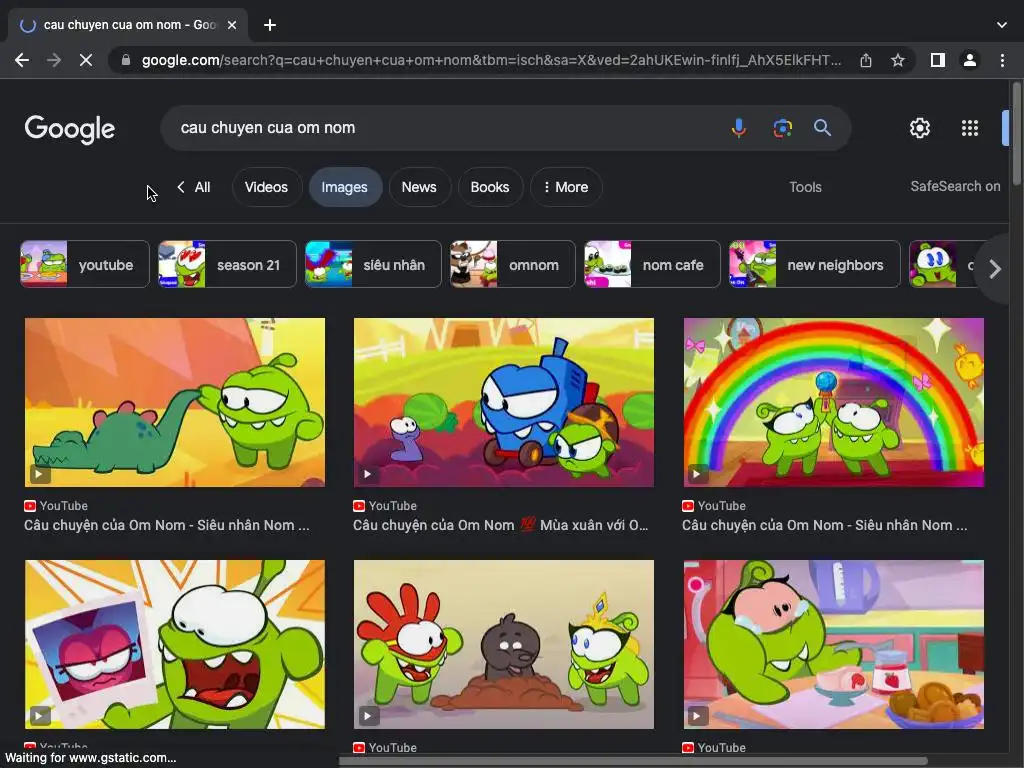Select the new neighbors suggestion chip
Image resolution: width=1024 pixels, height=768 pixels.
click(814, 264)
